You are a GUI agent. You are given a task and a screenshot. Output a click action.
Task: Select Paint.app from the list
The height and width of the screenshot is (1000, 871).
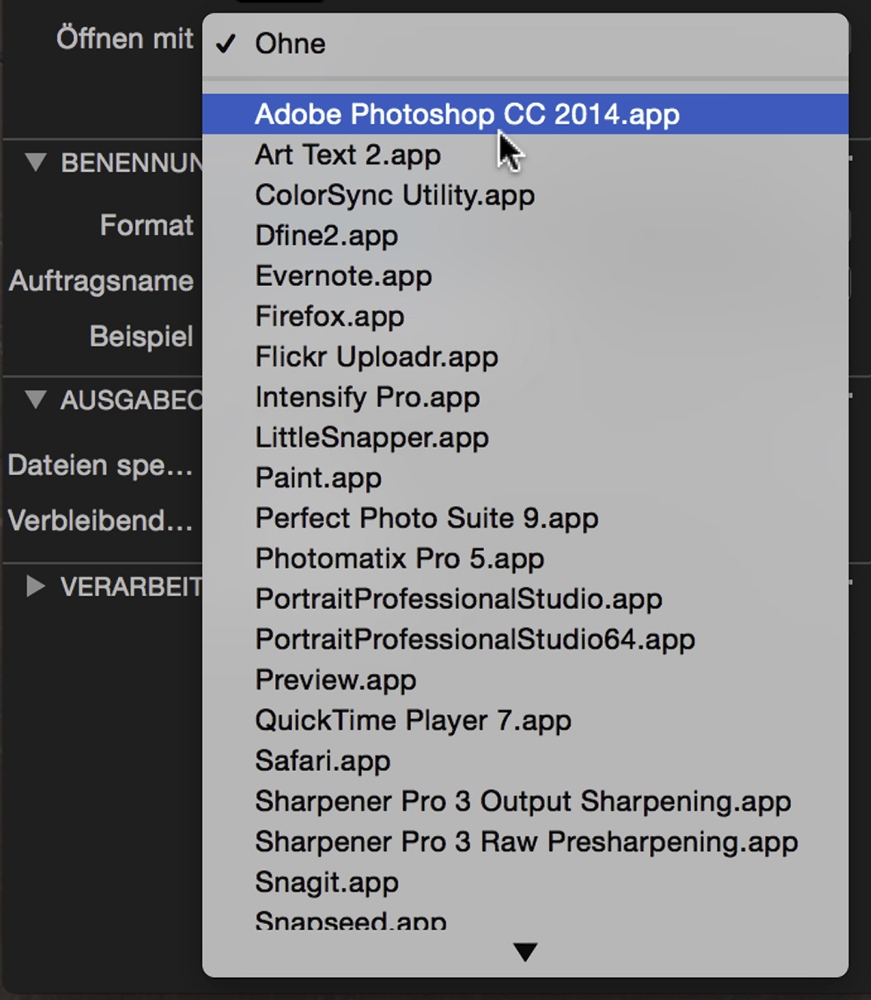(525, 478)
